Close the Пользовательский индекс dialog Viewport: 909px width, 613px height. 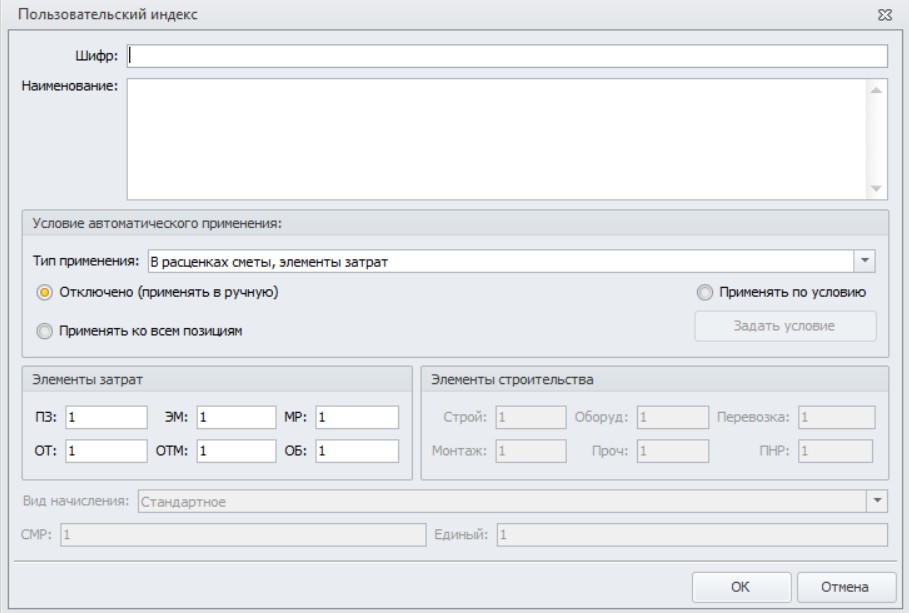point(885,15)
